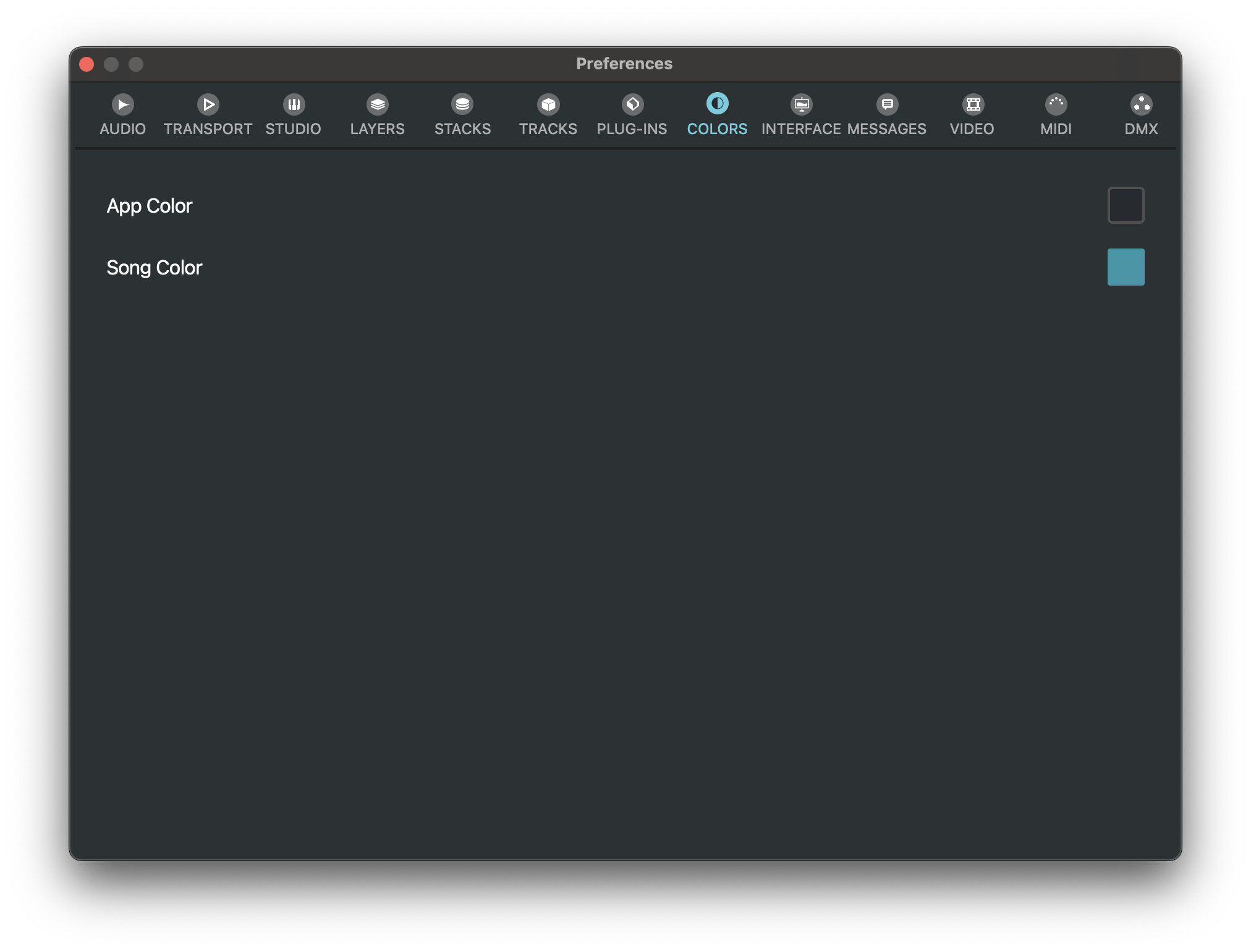The image size is (1251, 952).
Task: Switch to the MESSAGES tab label
Action: (887, 129)
